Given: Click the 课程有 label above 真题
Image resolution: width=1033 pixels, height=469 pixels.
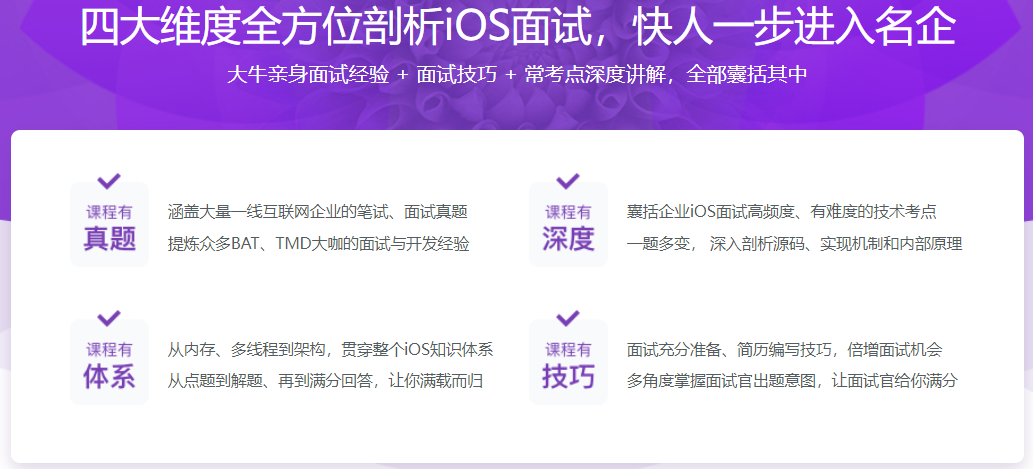Looking at the screenshot, I should [x=109, y=212].
